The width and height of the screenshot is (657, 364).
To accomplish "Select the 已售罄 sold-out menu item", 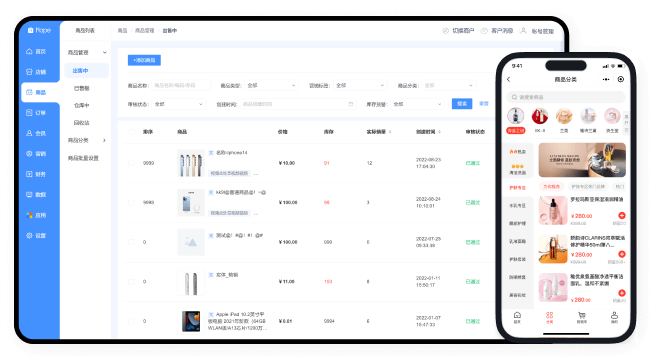I will [x=82, y=88].
